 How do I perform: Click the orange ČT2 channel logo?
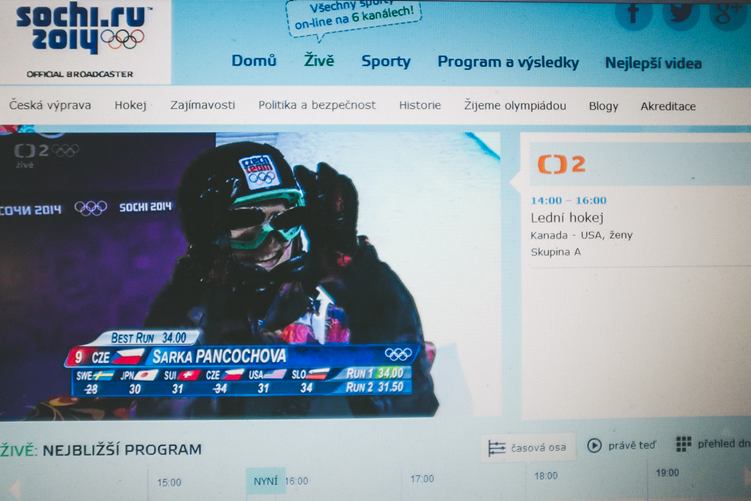(x=561, y=164)
